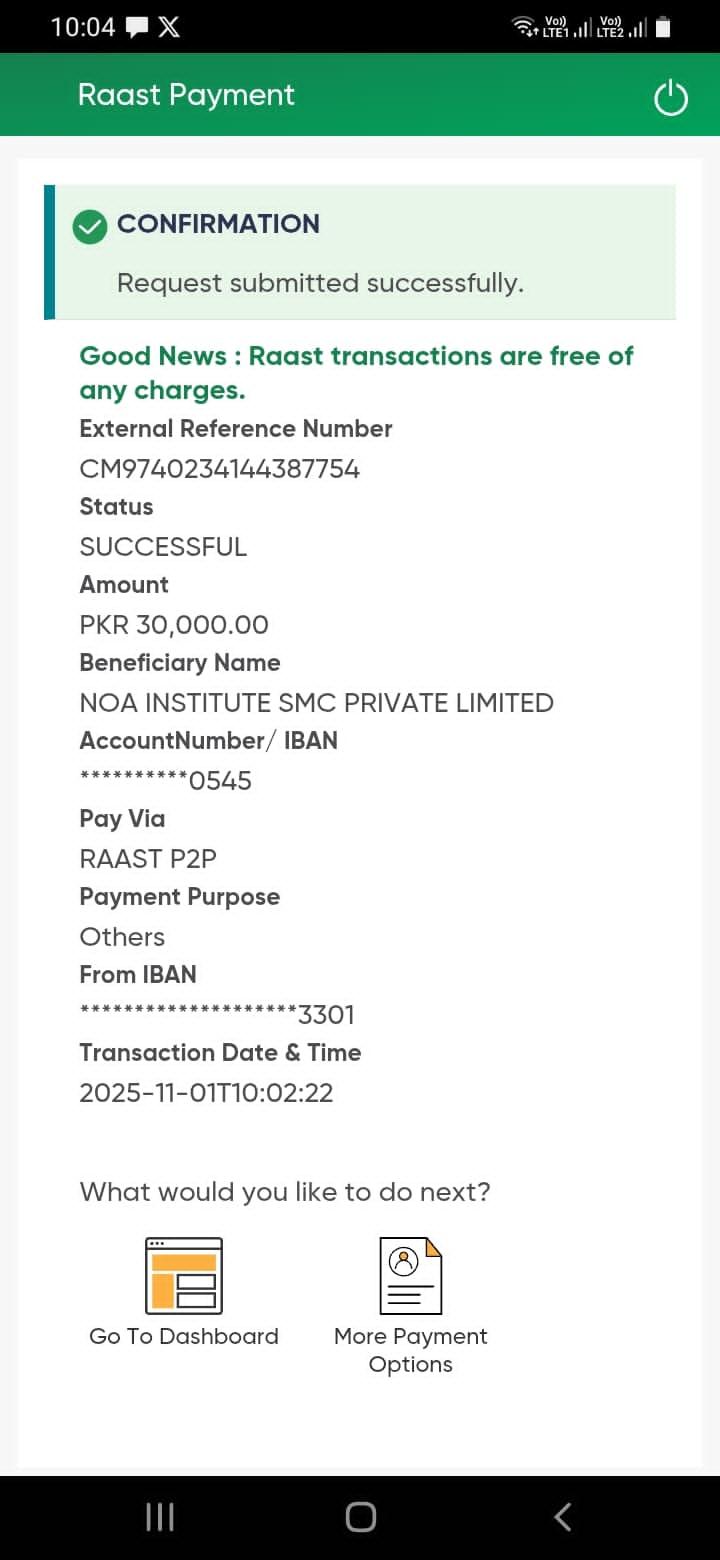Tap the external reference number CM9740234144387754
The image size is (720, 1560).
click(219, 469)
